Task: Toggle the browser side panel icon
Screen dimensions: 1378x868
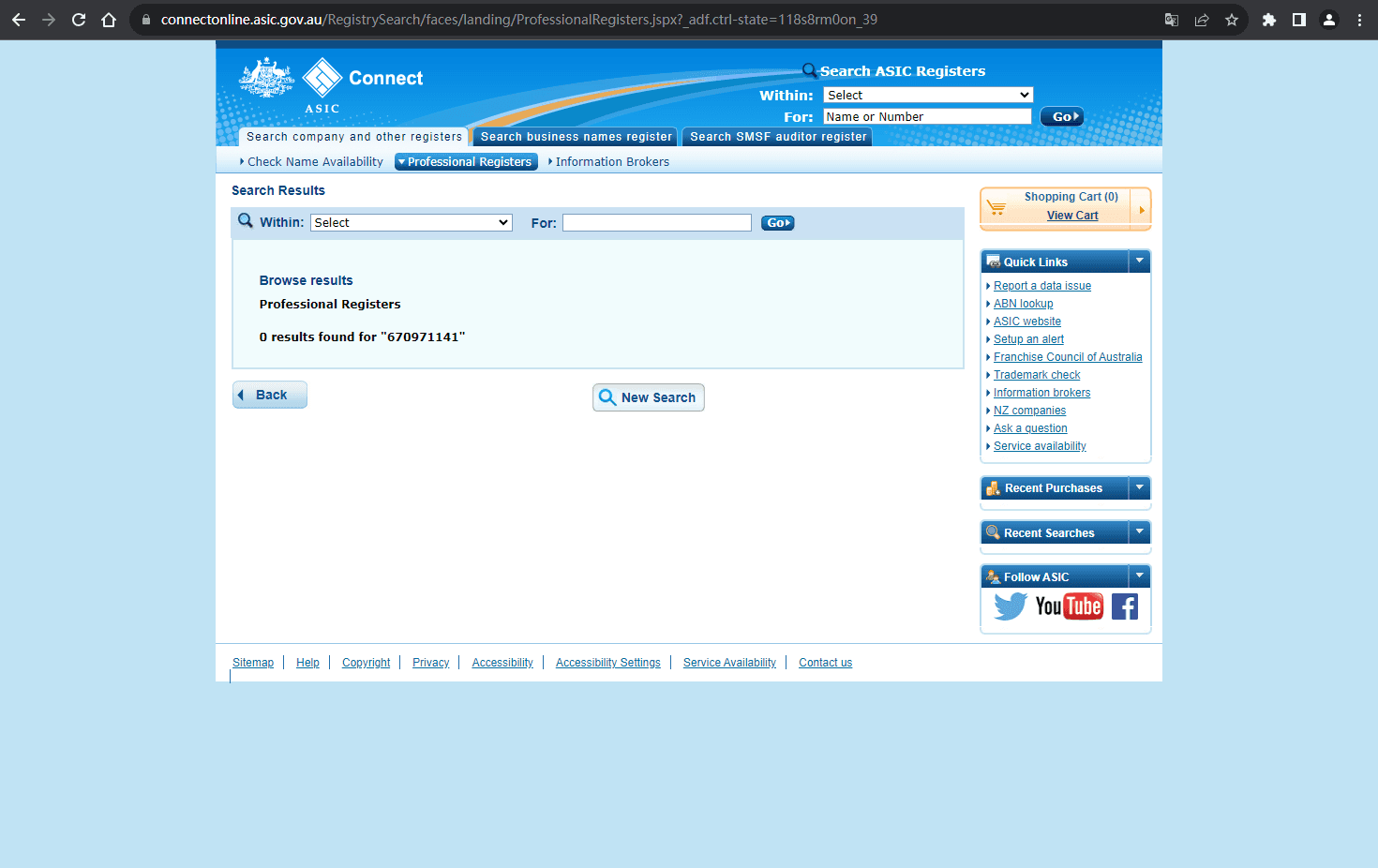Action: [x=1299, y=20]
